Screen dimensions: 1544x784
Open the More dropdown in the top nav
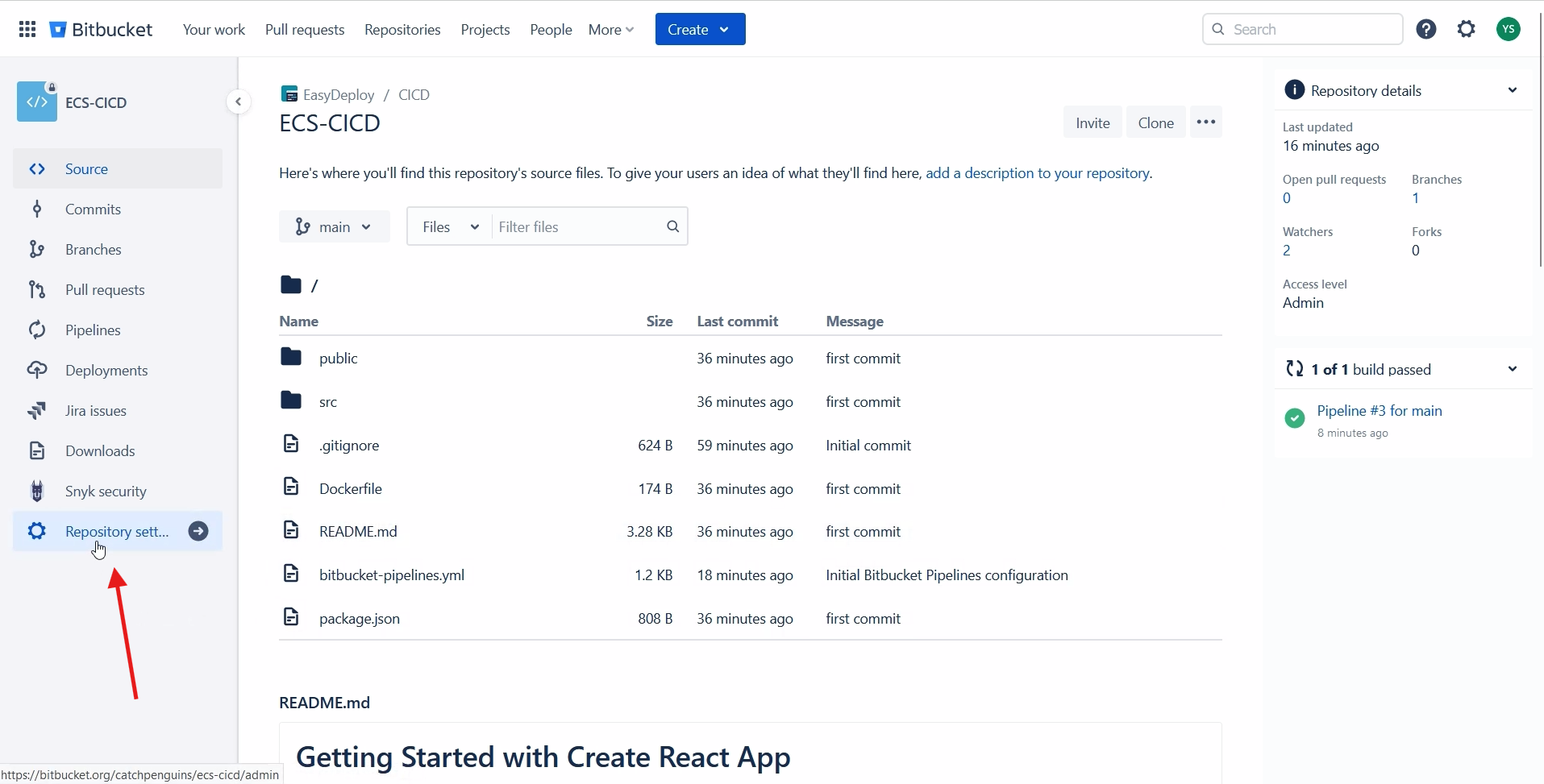coord(611,30)
